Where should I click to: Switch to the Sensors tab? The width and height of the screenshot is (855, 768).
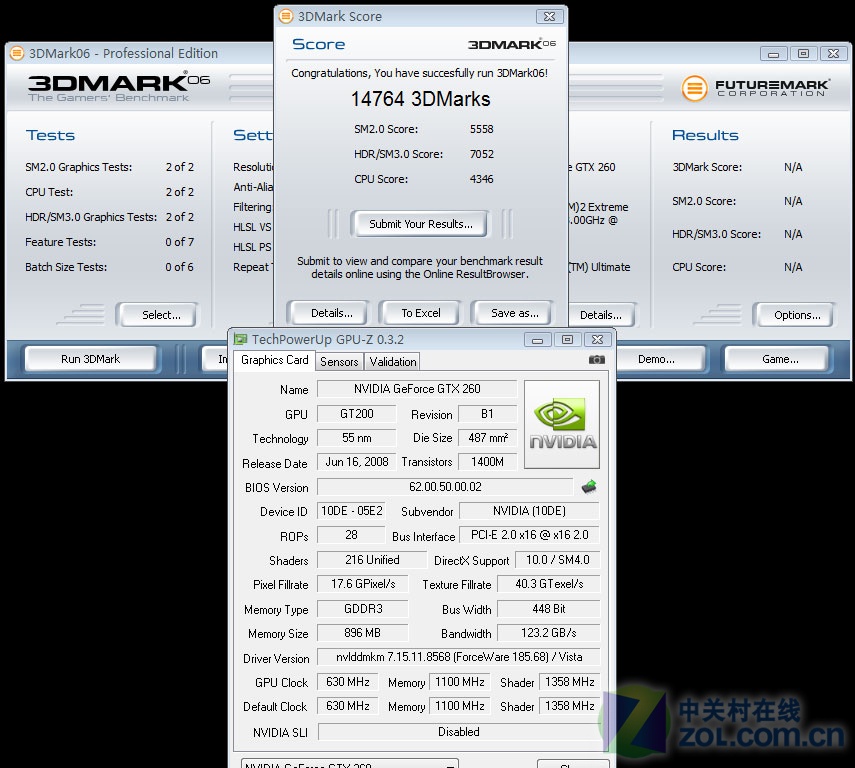[x=338, y=361]
